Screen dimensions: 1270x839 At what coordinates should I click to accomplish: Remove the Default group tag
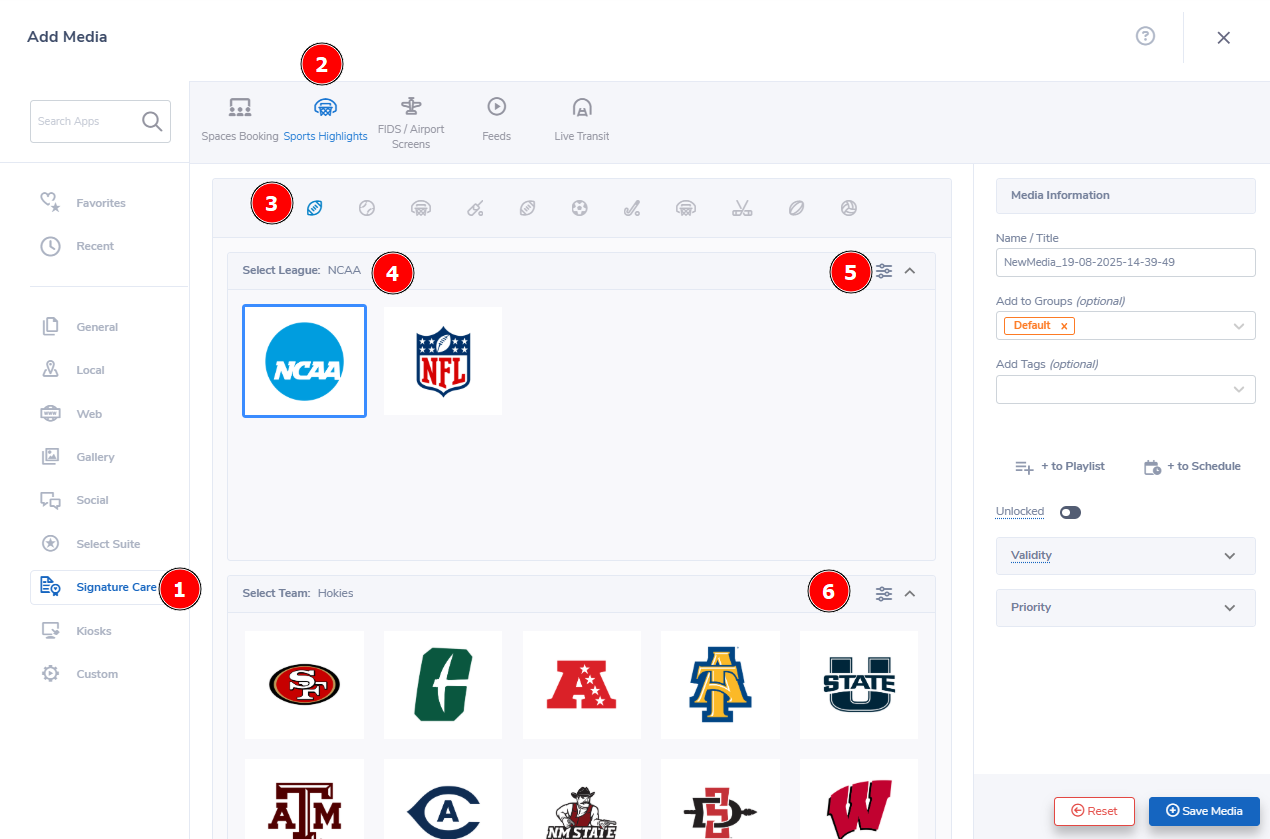[x=1064, y=326]
